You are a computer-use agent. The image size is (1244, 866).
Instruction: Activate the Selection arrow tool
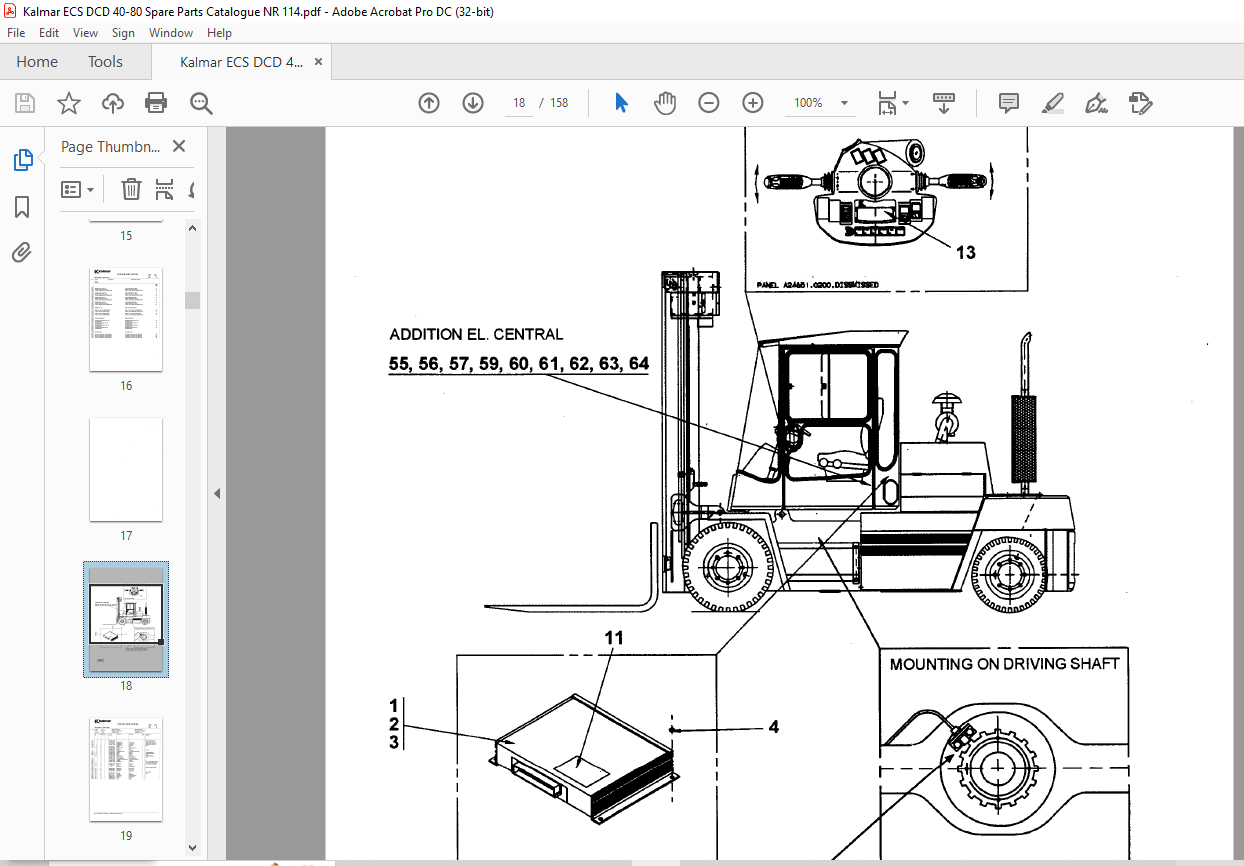[x=621, y=103]
